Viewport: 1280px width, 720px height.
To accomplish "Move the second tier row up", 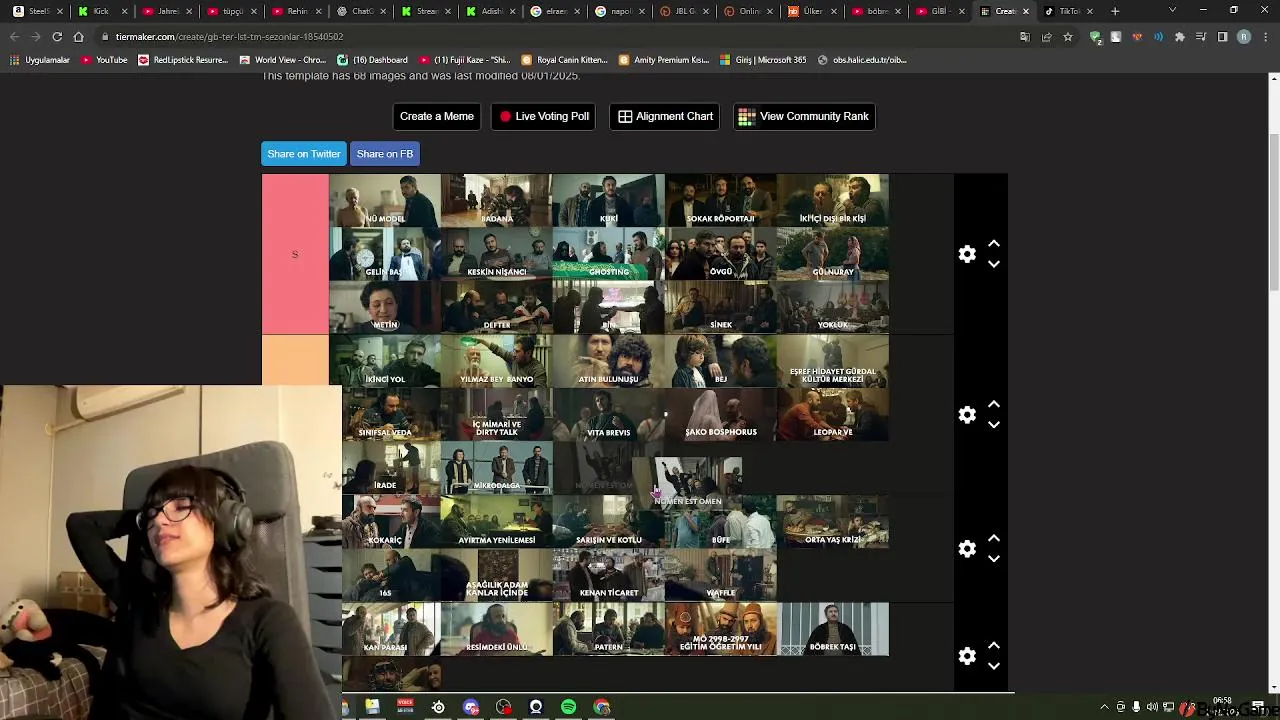I will [994, 404].
